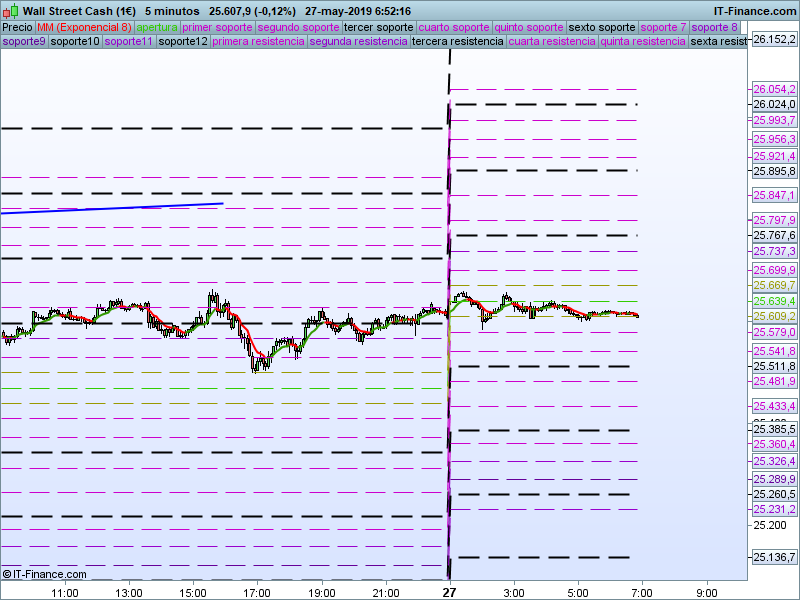Click the 26.054,2 price label

774,89
